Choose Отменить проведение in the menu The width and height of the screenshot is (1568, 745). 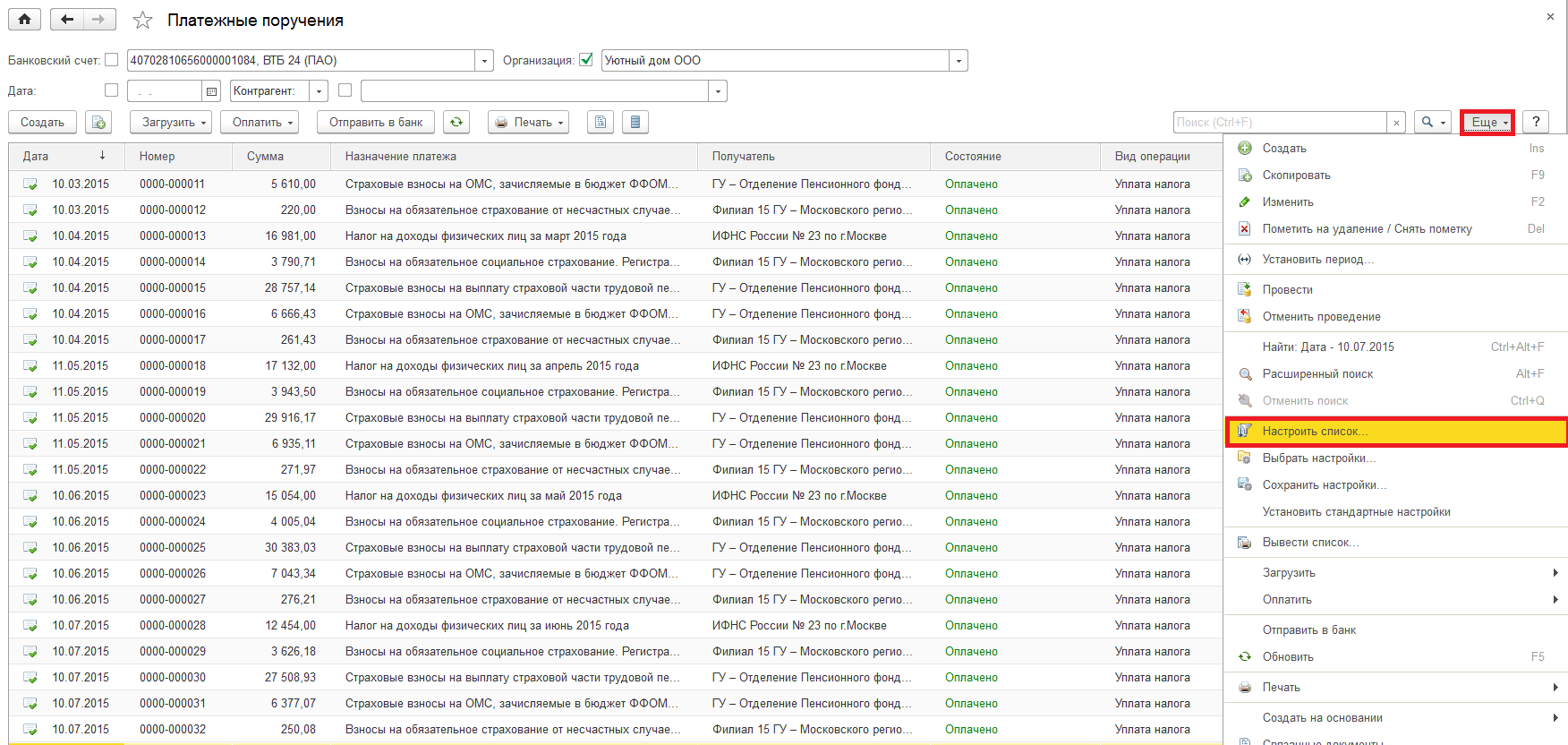(1395, 316)
